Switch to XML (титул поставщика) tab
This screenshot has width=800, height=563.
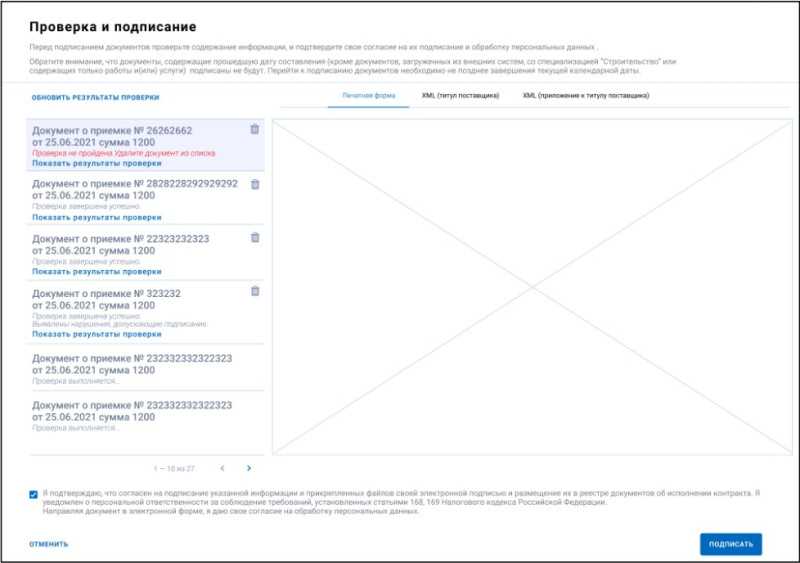[x=460, y=95]
